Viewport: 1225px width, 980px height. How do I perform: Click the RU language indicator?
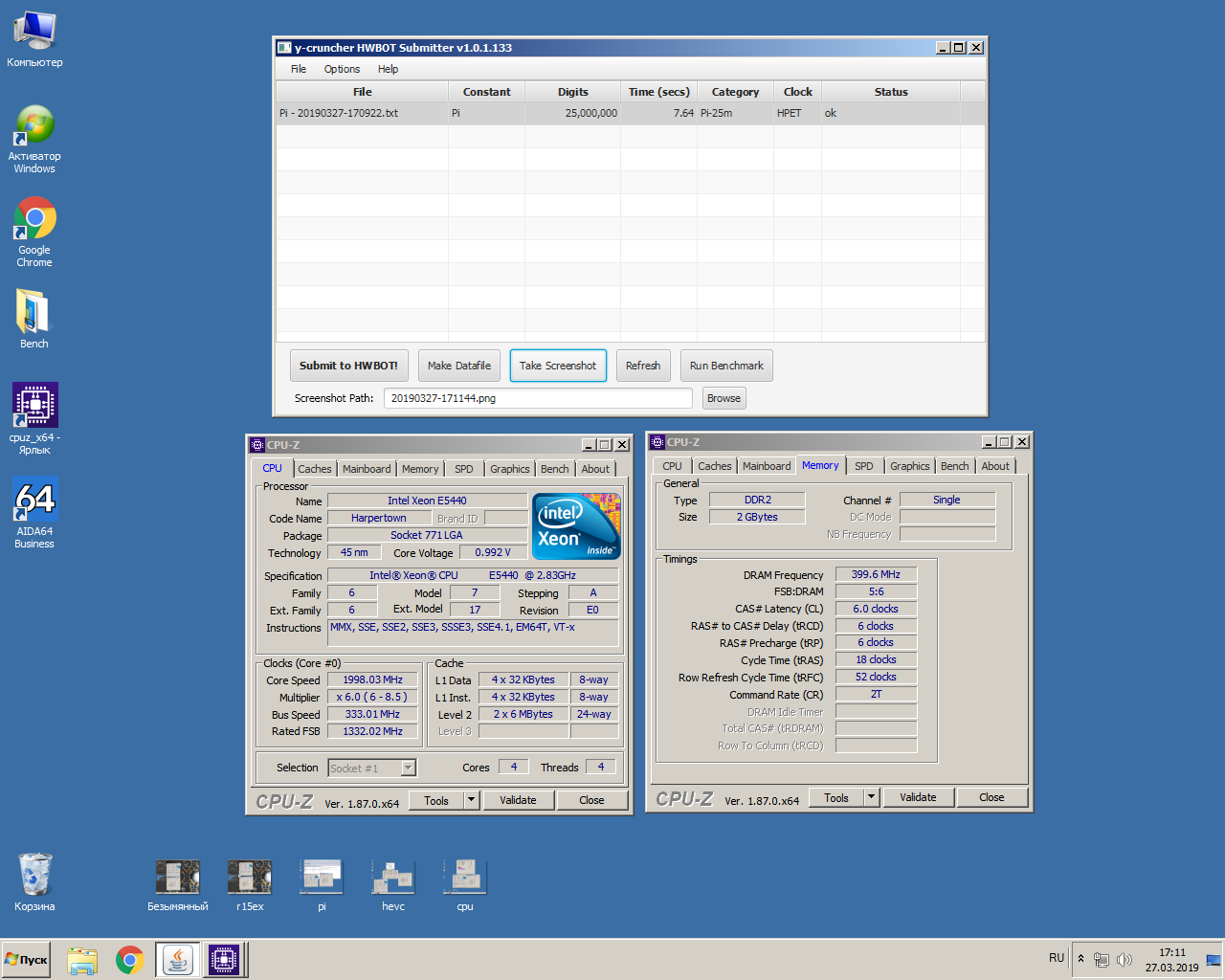[x=1057, y=958]
